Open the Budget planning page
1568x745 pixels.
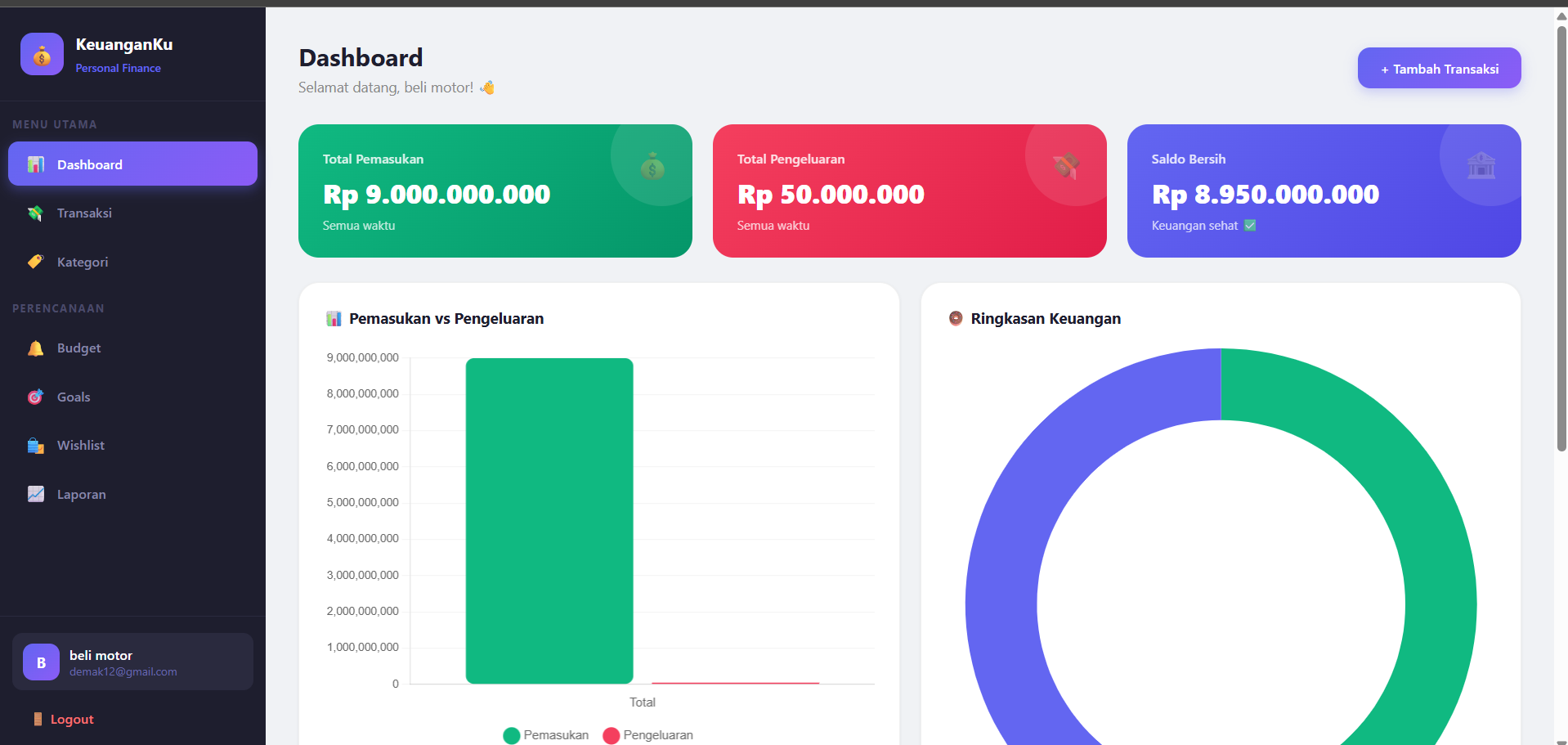132,348
